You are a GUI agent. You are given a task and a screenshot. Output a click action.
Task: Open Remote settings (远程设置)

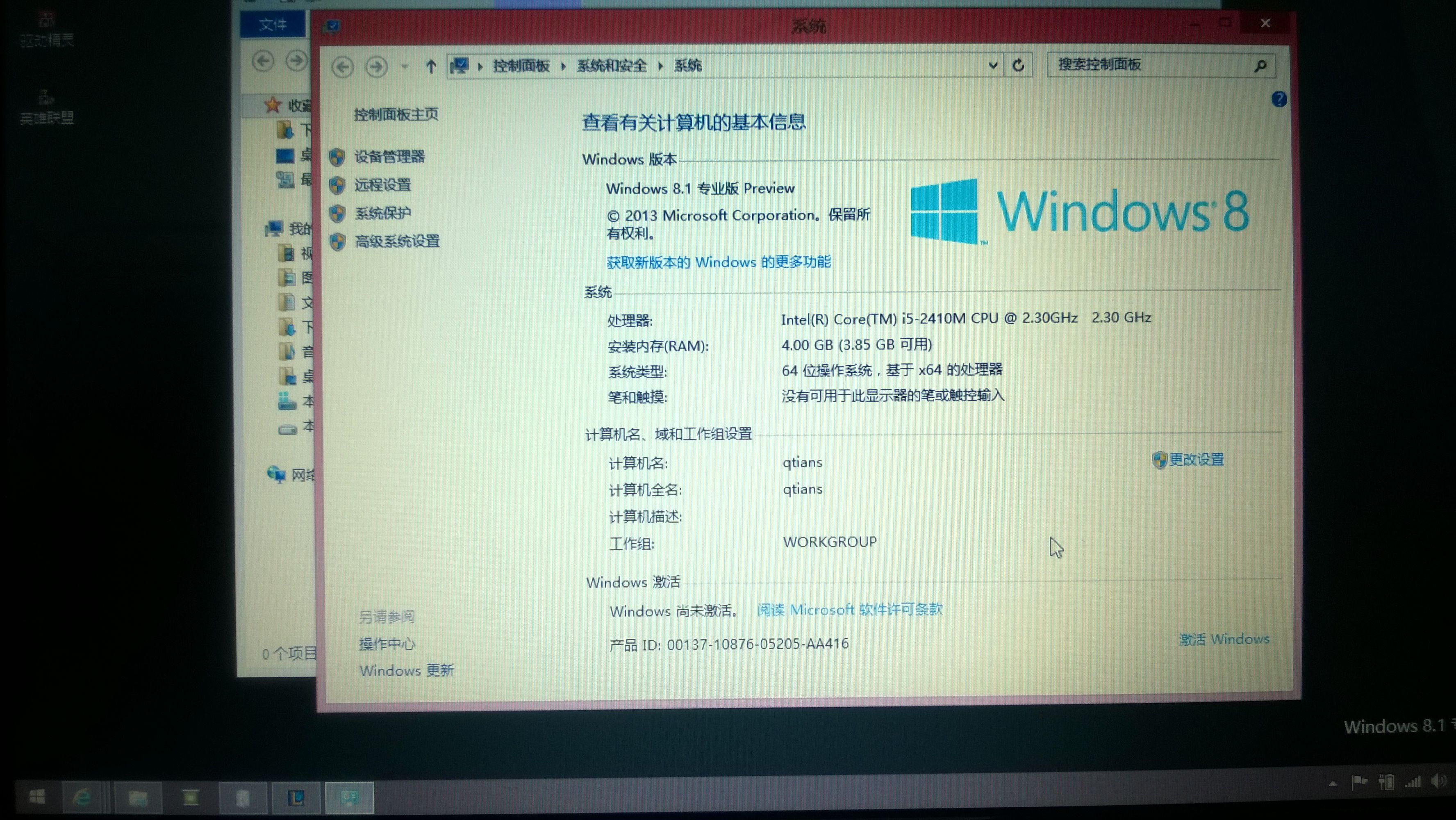tap(383, 185)
